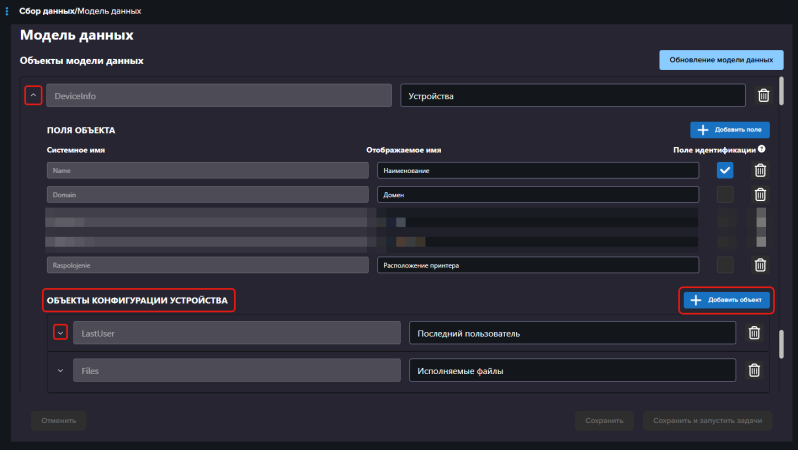Check identification box for Raspolojenie field

(x=725, y=265)
